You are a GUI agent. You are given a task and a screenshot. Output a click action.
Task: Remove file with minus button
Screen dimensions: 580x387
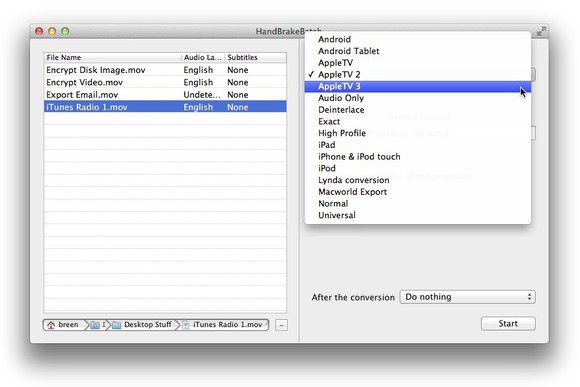pos(281,325)
